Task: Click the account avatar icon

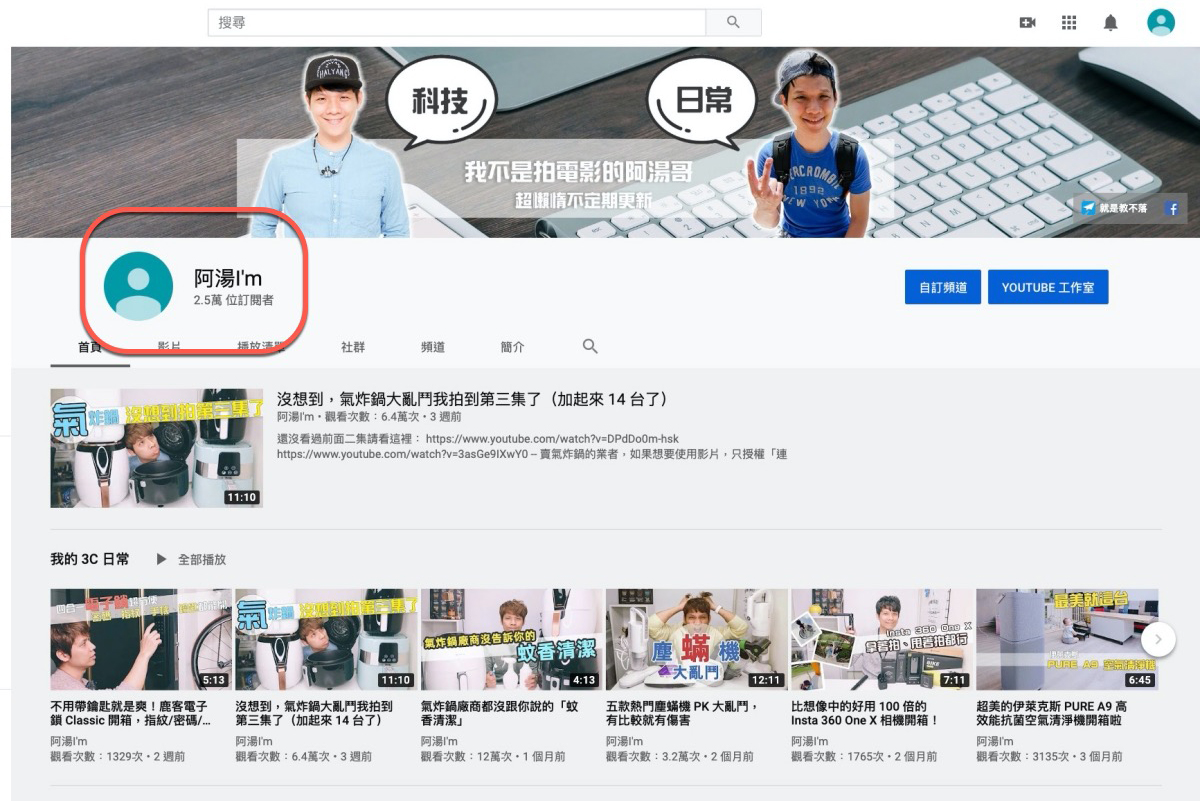Action: pyautogui.click(x=1160, y=22)
